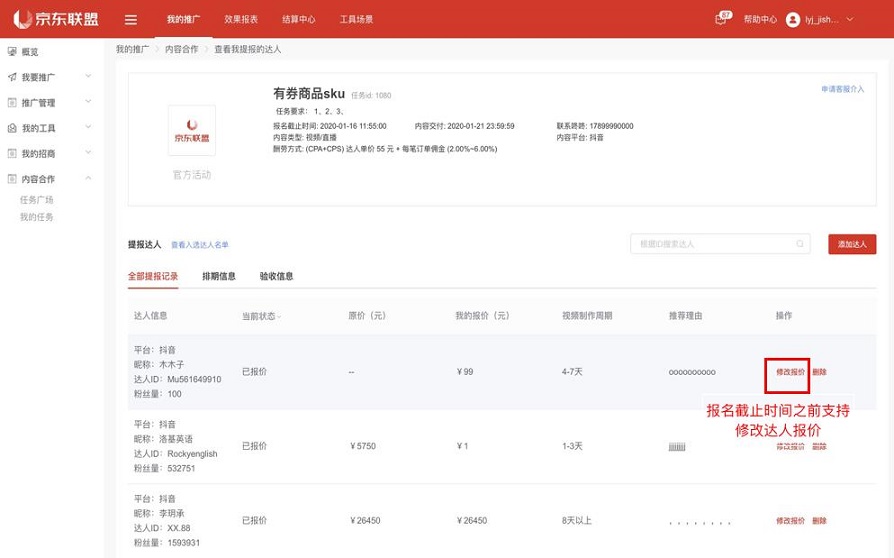This screenshot has width=894, height=558.
Task: Open 效果报表 top navigation item
Action: point(241,19)
